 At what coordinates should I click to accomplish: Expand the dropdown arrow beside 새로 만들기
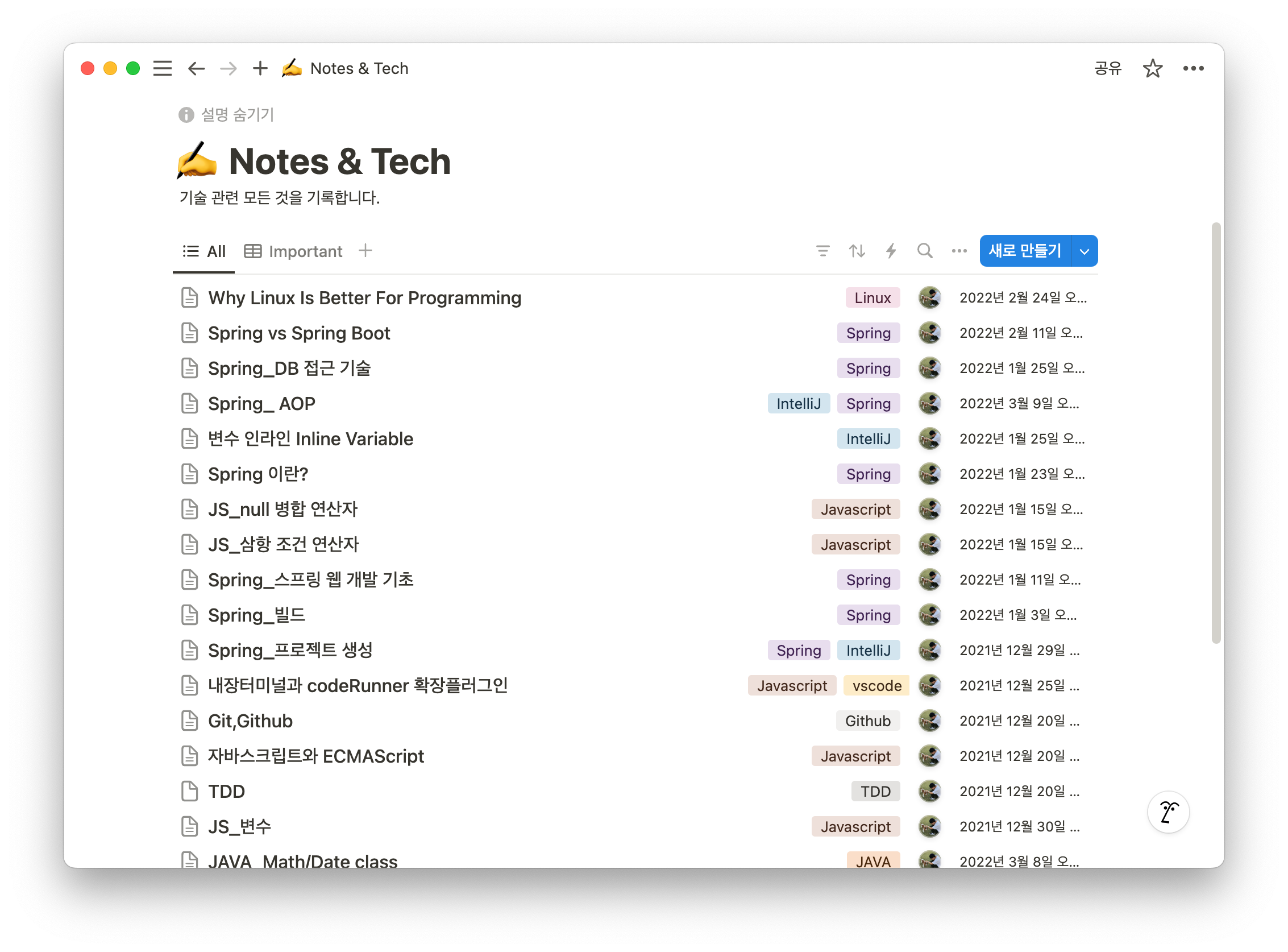point(1084,251)
